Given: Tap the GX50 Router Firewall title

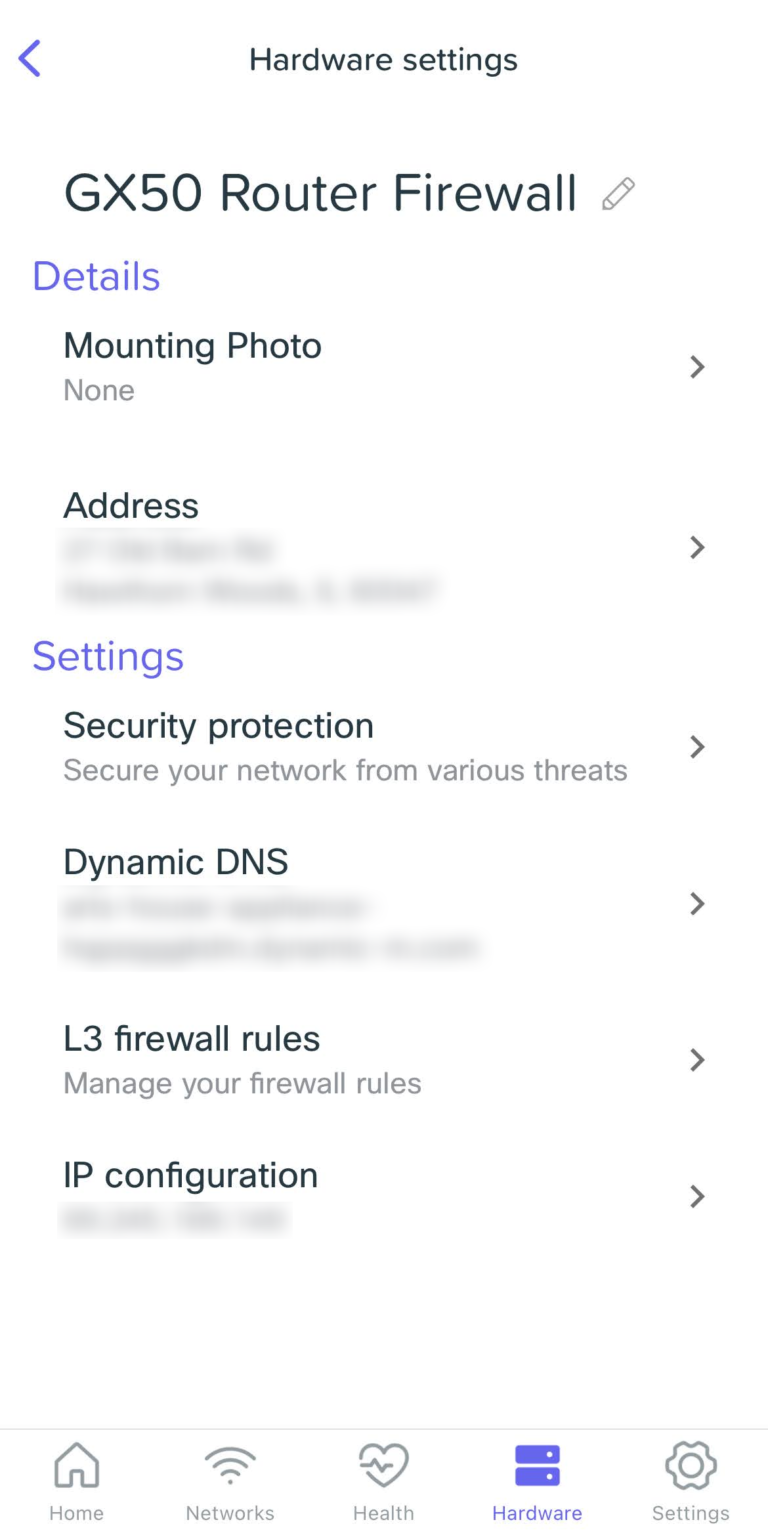Looking at the screenshot, I should [x=320, y=192].
